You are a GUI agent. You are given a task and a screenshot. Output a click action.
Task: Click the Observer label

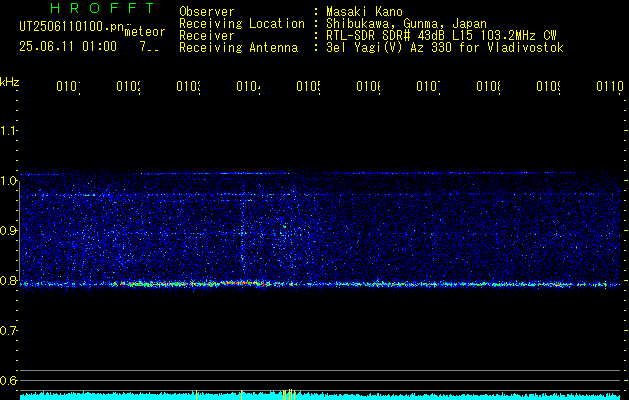coord(207,12)
